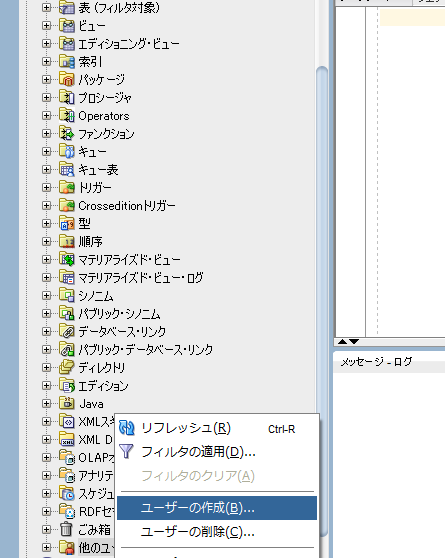Click the ファンクション folder icon
The height and width of the screenshot is (558, 445).
[67, 133]
